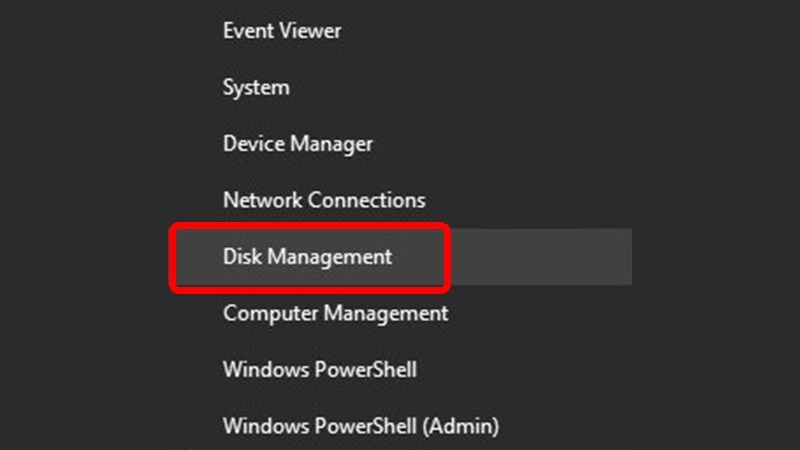Pick Event Viewer in the Win+X menu
Screen dimensions: 800x450
pyautogui.click(x=282, y=31)
